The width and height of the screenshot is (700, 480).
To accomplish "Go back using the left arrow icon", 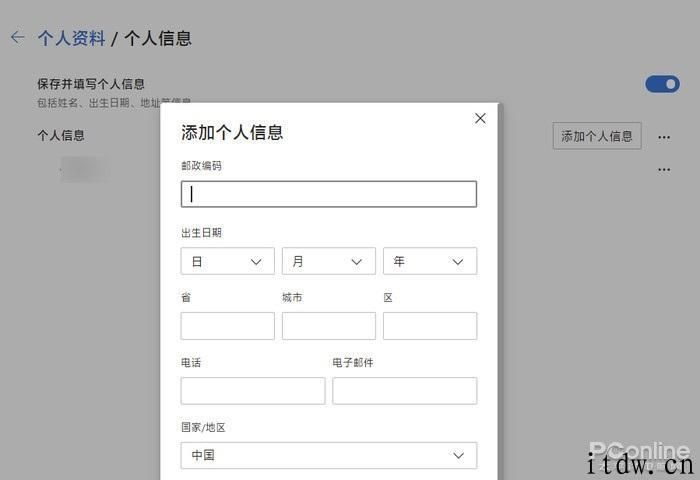I will (18, 38).
